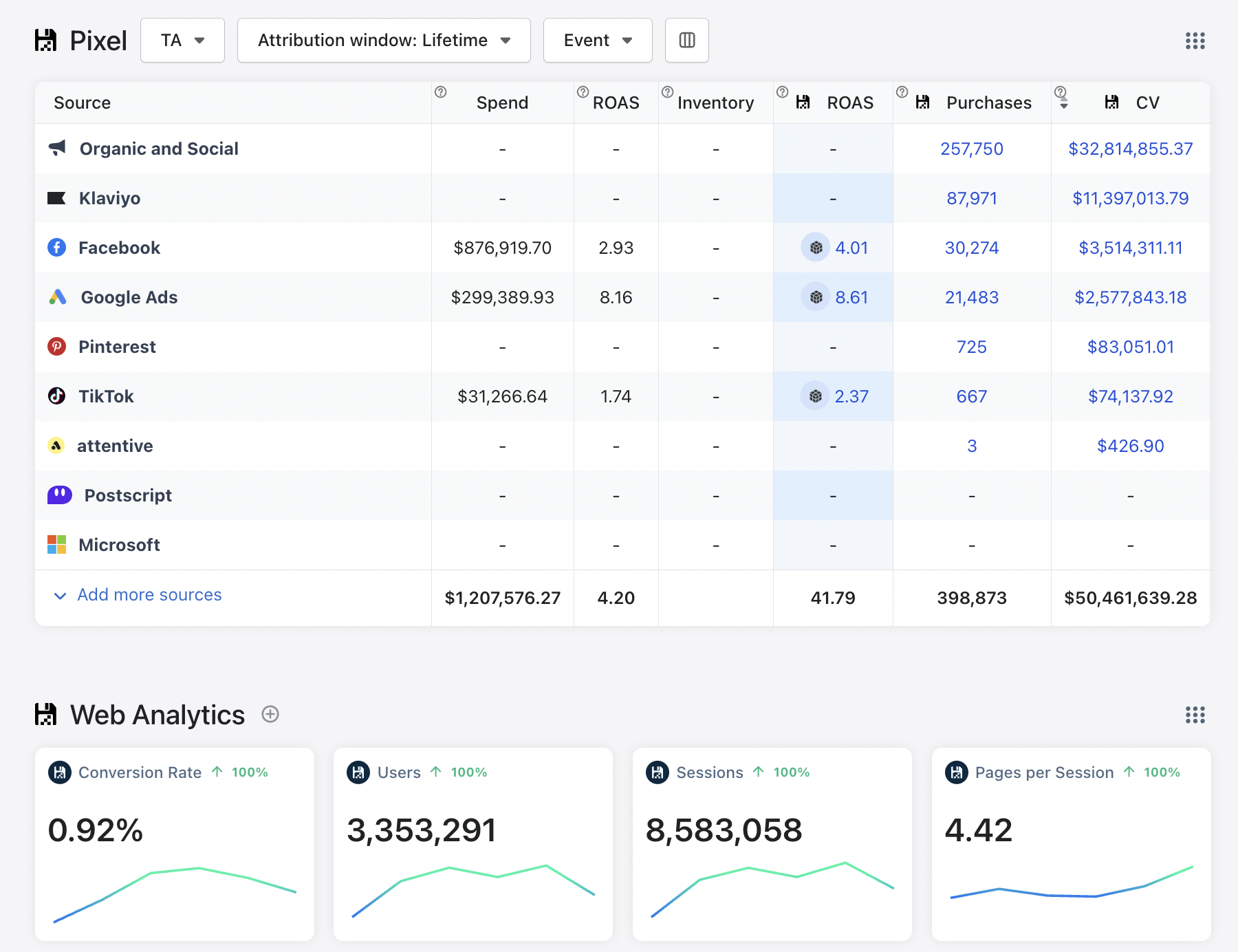Click the help icon on Inventory column
This screenshot has width=1238, height=952.
[667, 92]
